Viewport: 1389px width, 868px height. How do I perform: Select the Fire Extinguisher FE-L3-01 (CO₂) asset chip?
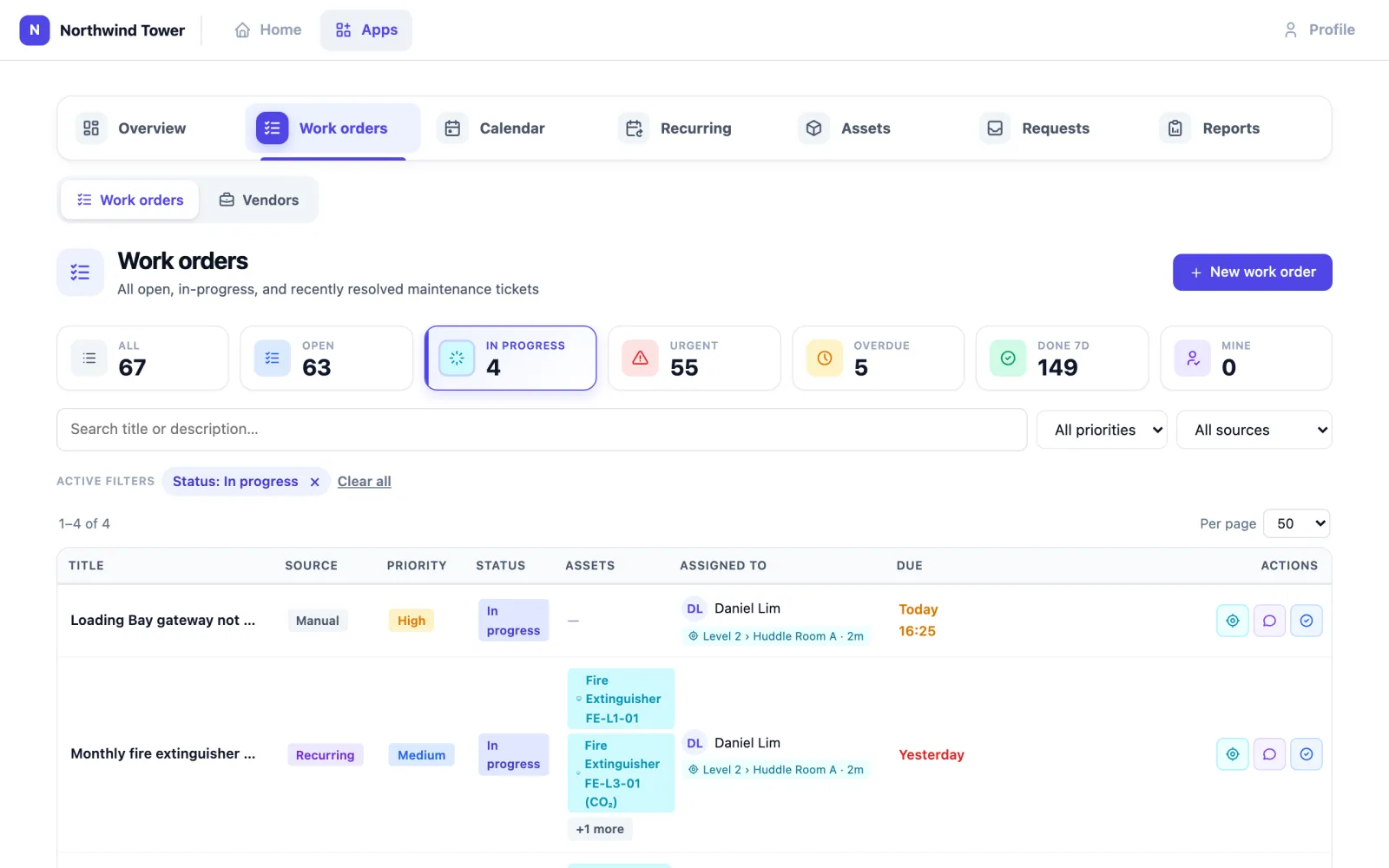coord(621,773)
